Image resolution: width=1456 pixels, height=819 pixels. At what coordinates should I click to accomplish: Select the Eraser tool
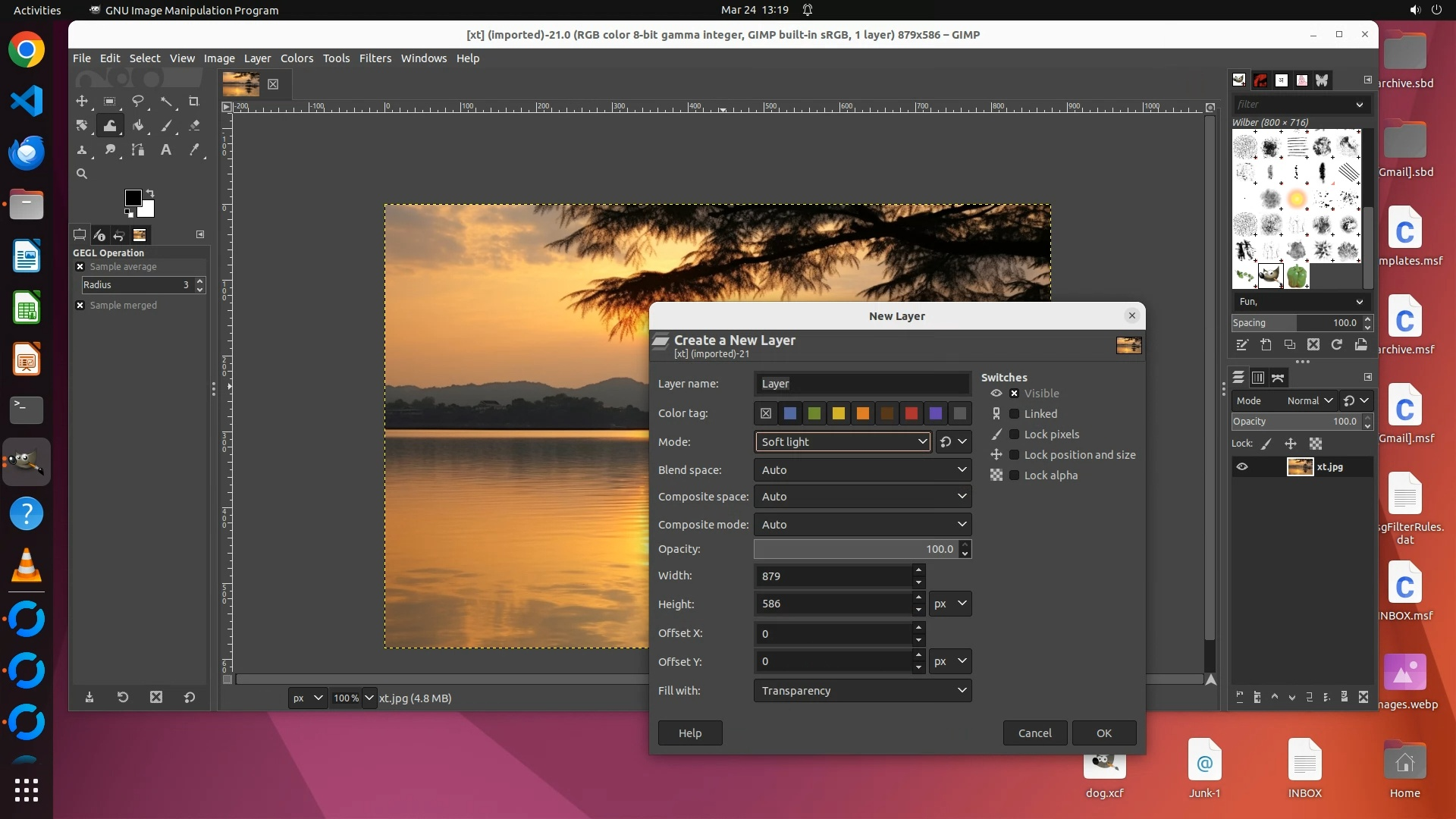(x=193, y=126)
